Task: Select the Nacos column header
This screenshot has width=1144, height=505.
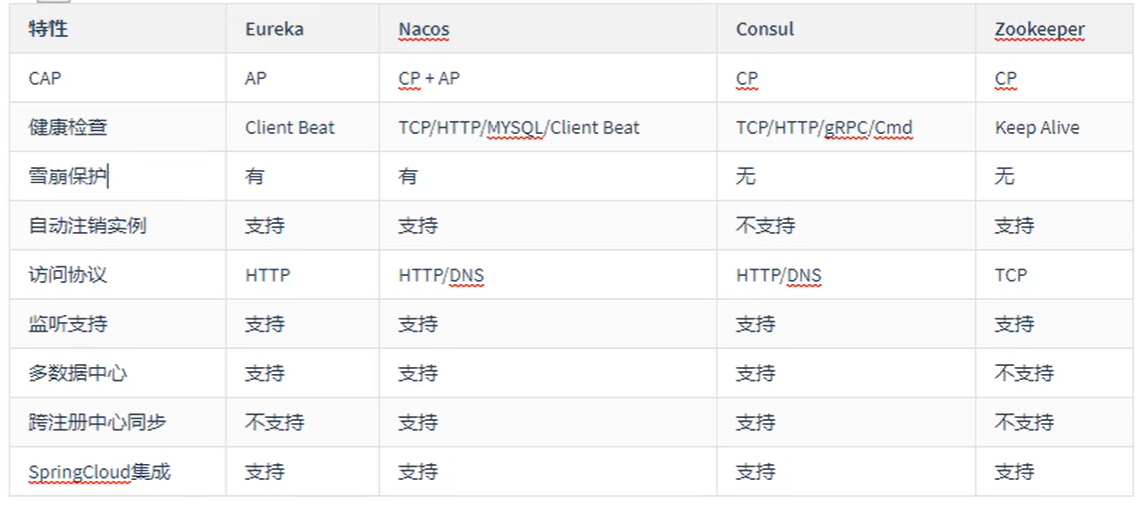Action: pos(424,29)
